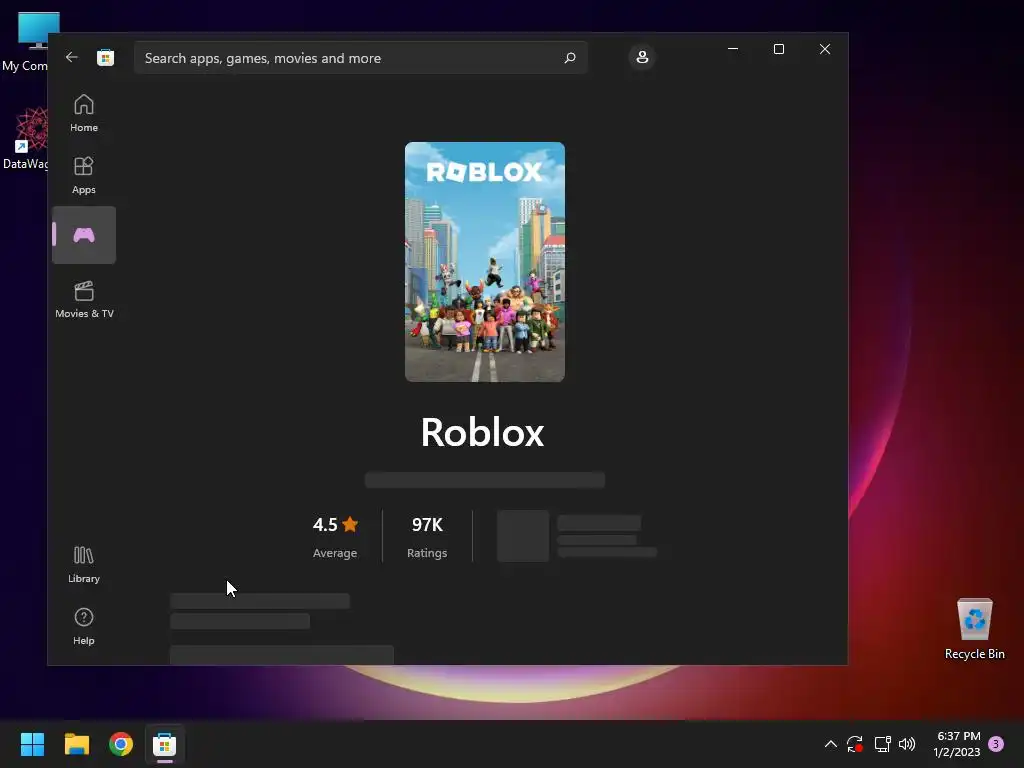
Task: Select the DataWag desktop shortcut
Action: [x=26, y=139]
